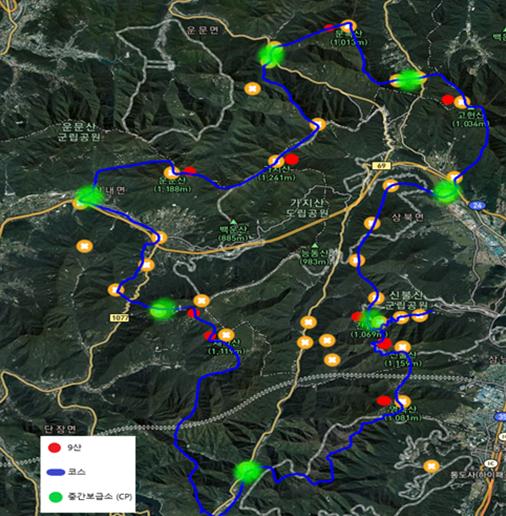Image resolution: width=506 pixels, height=516 pixels.
Task: Click the blue route 24 road sign
Action: pyautogui.click(x=477, y=205)
